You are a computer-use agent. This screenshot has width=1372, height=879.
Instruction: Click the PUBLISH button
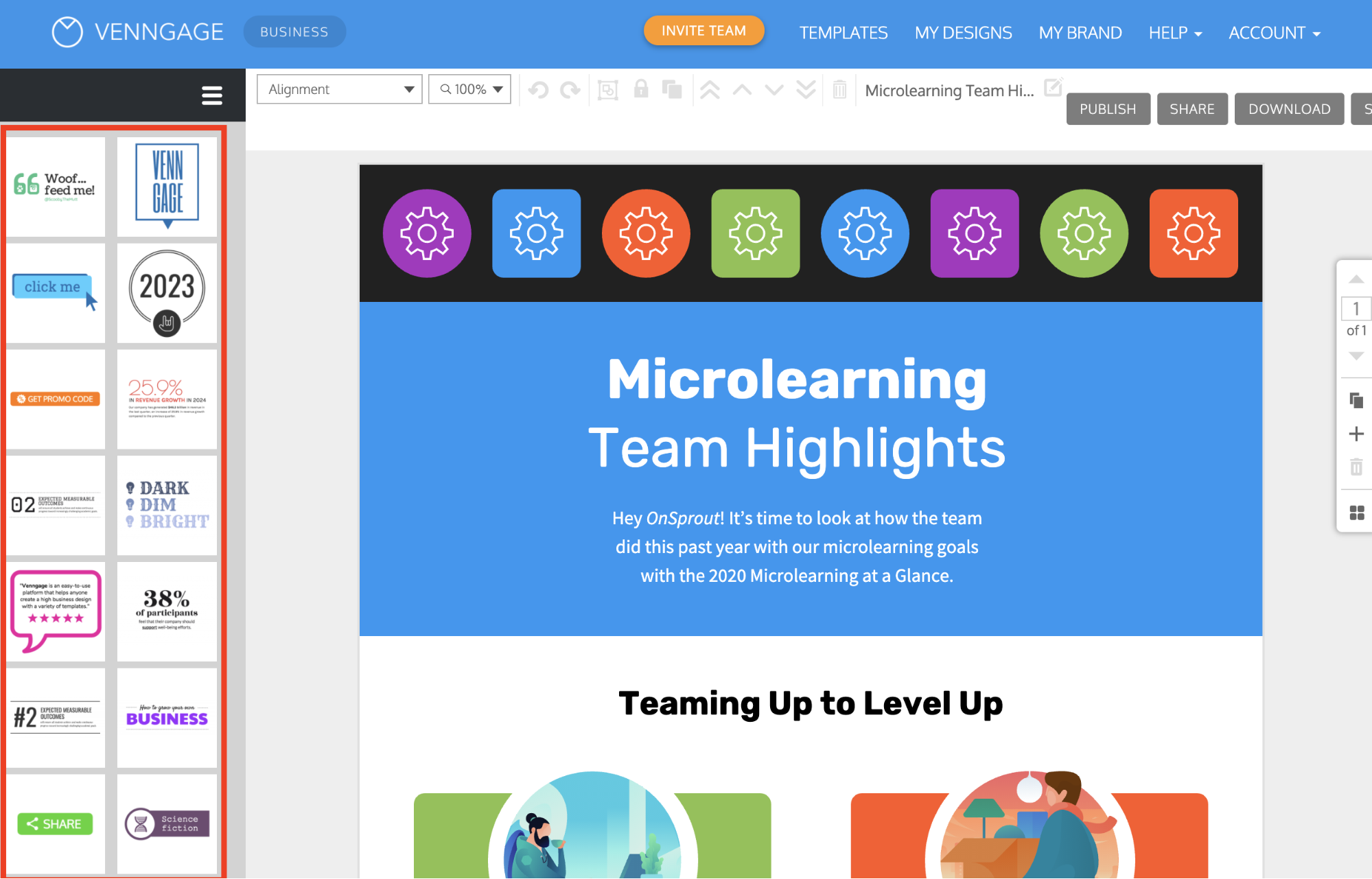click(x=1108, y=109)
